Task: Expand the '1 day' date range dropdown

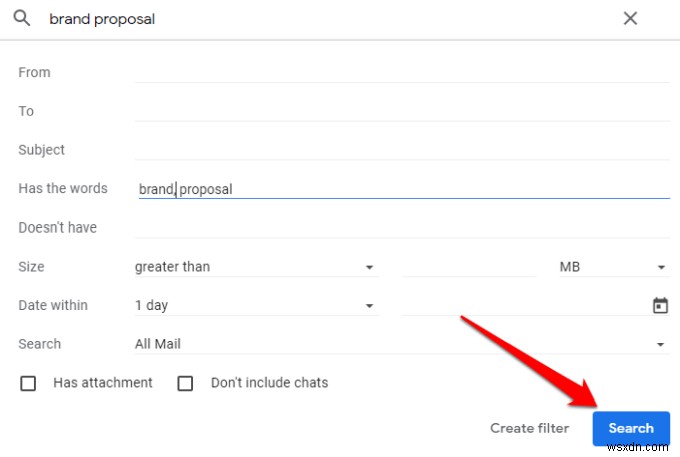Action: pos(257,305)
